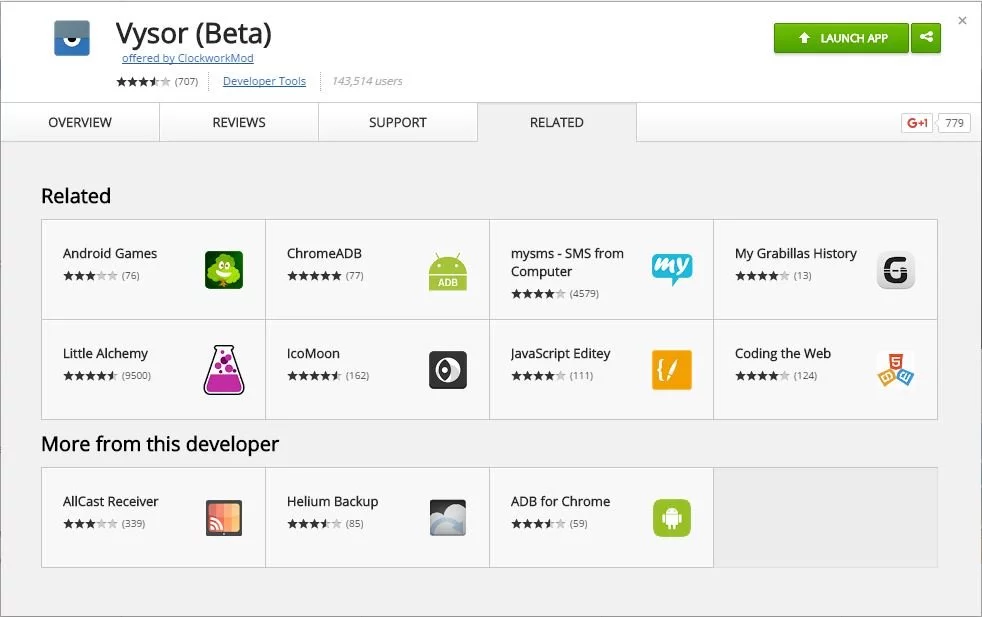Open the Little Alchemy flask icon

(224, 370)
